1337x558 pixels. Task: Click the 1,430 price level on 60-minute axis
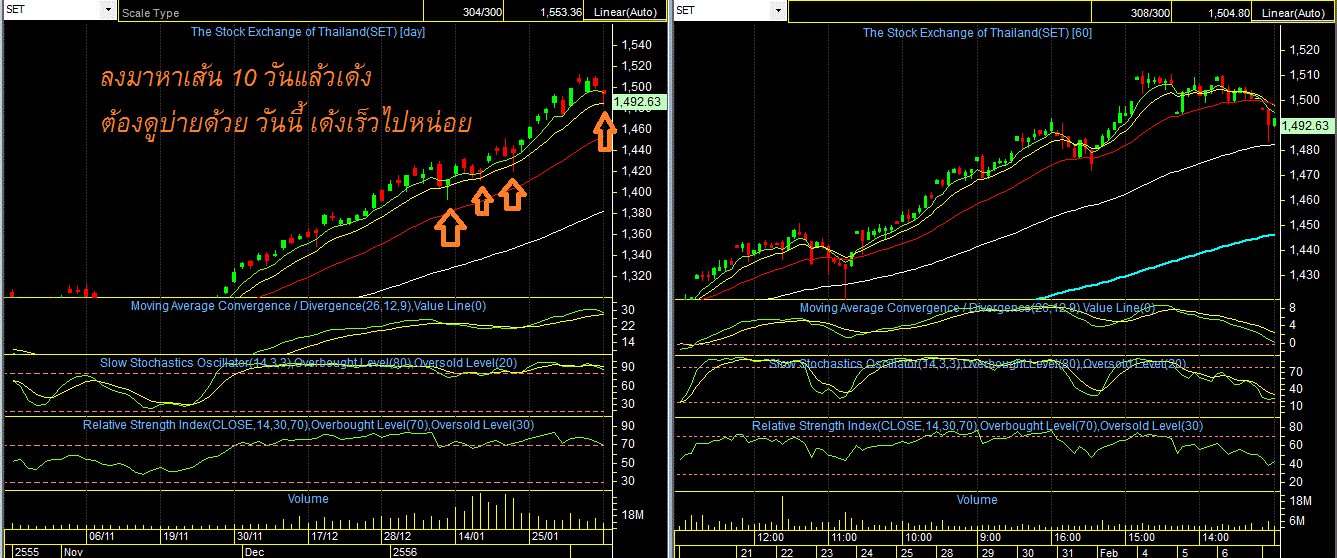pos(1302,274)
